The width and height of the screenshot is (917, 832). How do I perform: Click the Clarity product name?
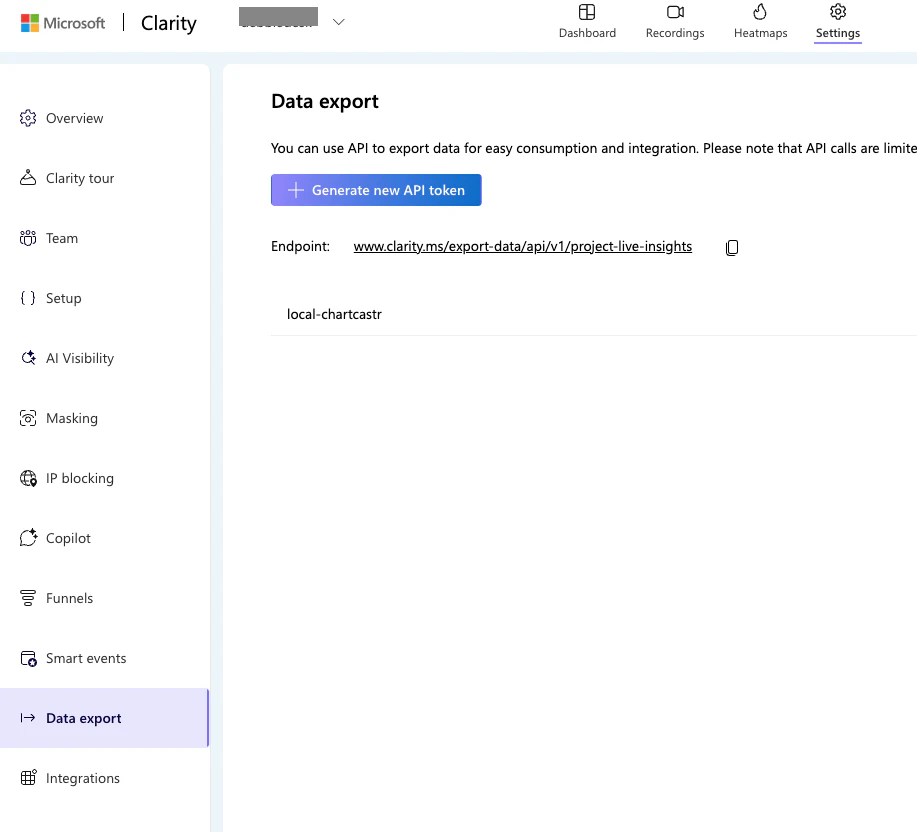pos(168,23)
